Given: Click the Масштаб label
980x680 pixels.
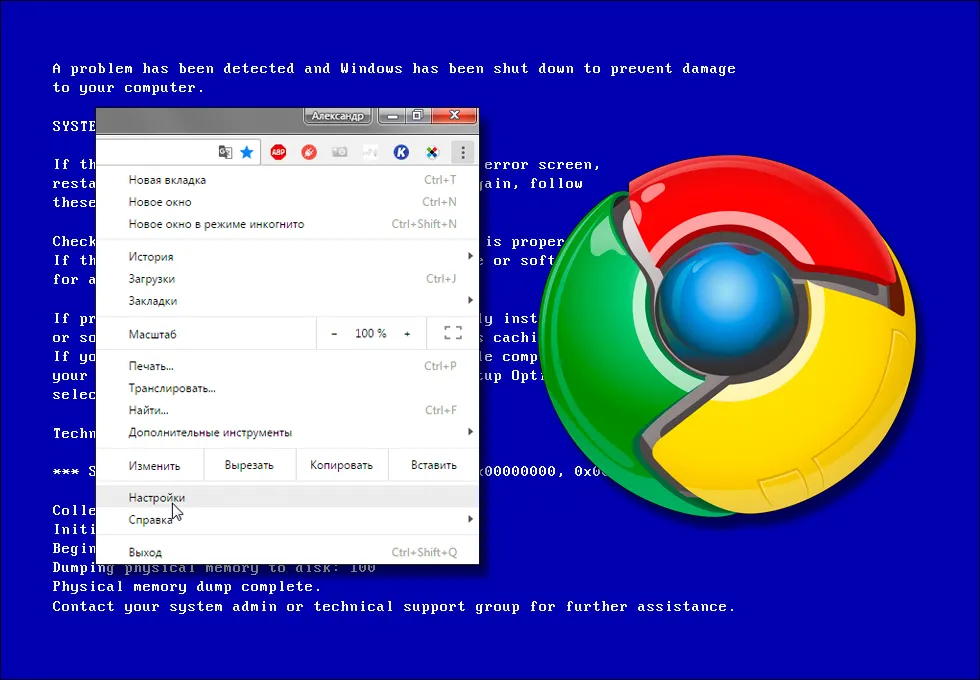Looking at the screenshot, I should pos(152,334).
